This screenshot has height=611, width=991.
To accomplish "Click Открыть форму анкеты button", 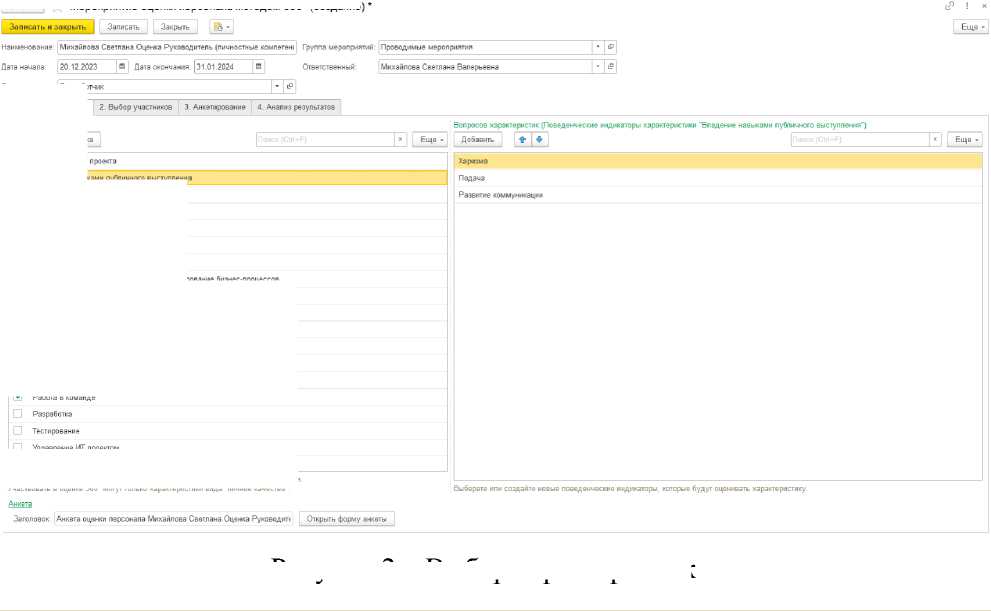I will (347, 519).
